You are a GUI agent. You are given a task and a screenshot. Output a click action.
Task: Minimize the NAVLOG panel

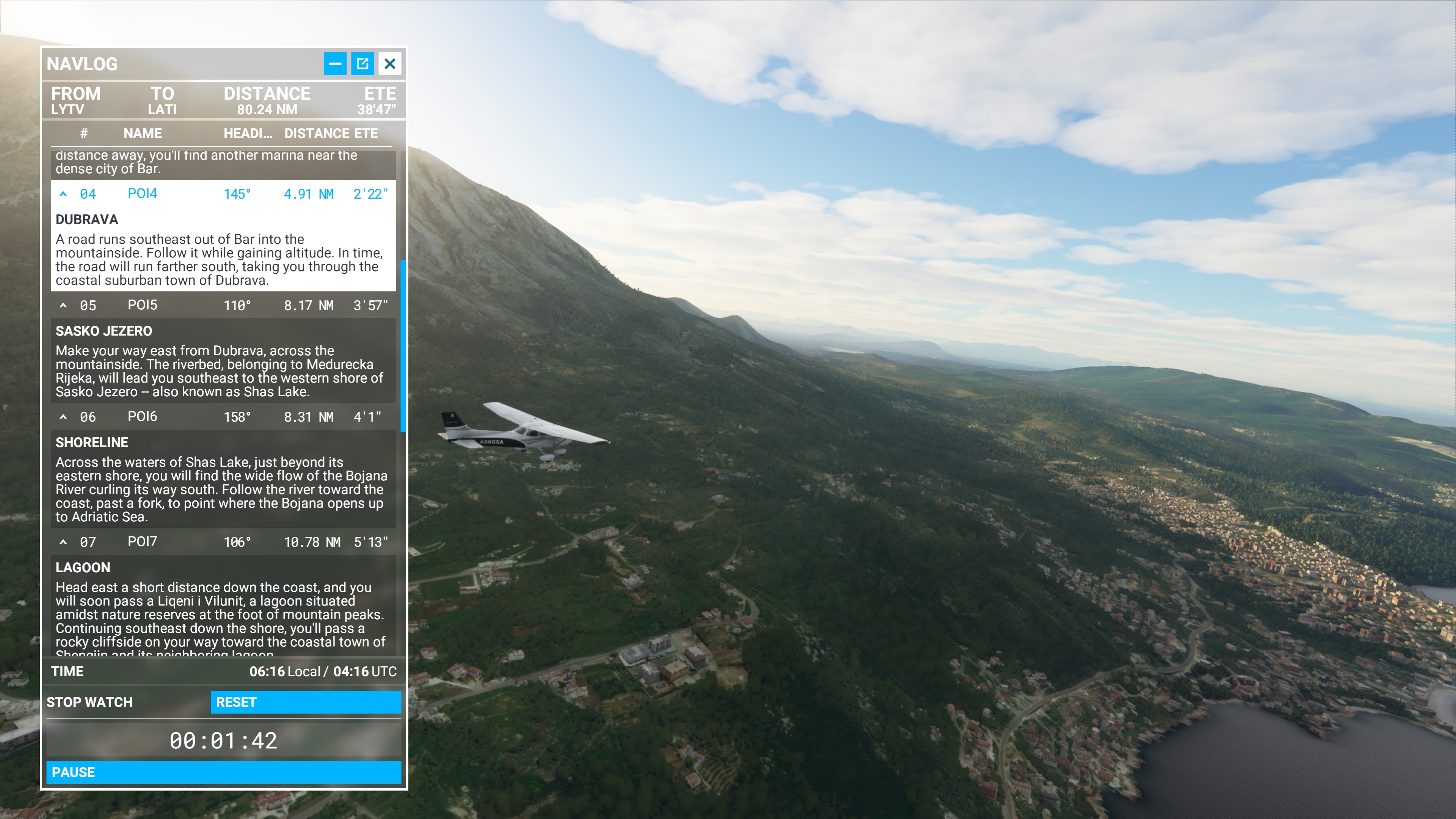[334, 63]
